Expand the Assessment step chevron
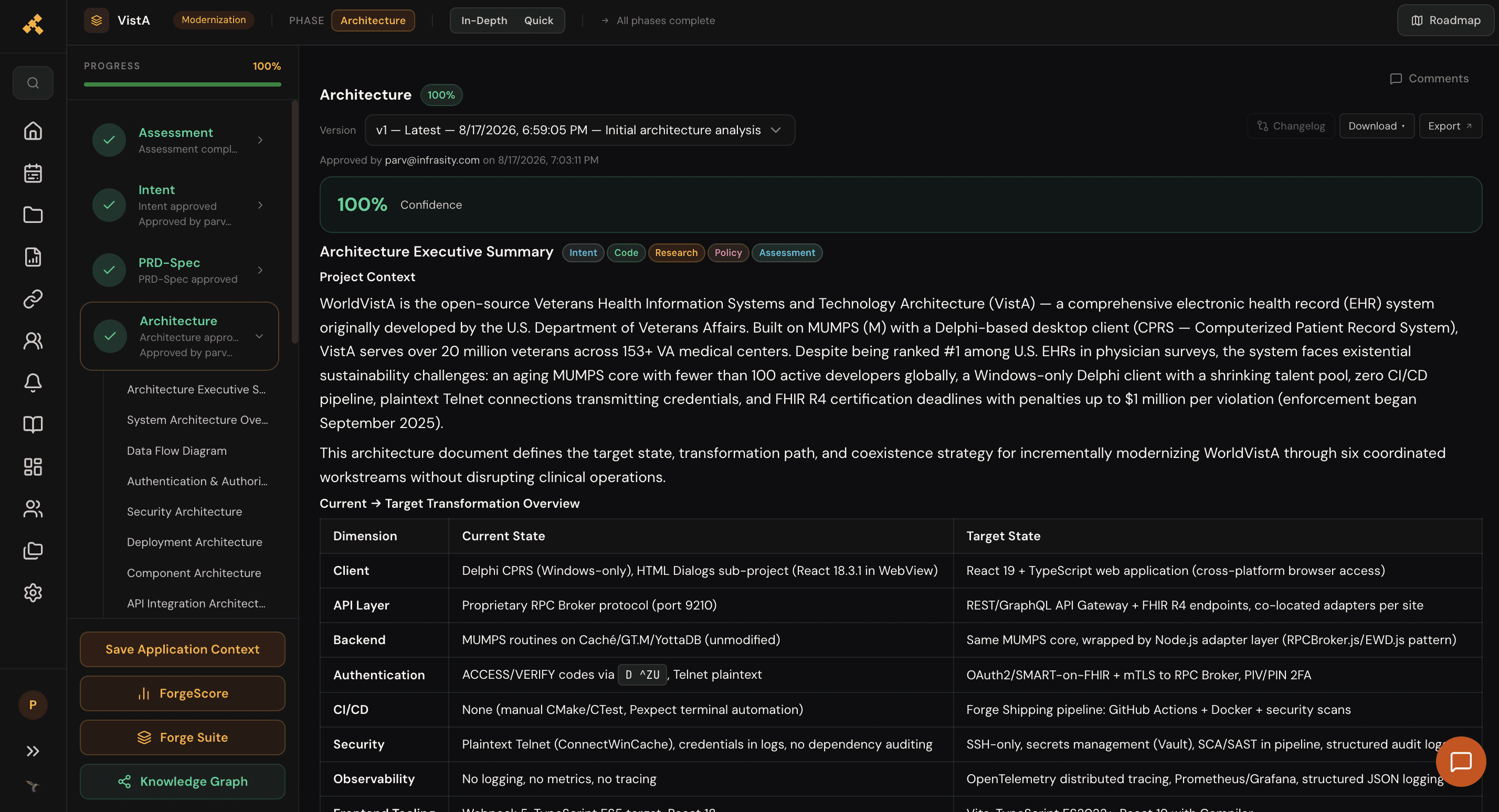Image resolution: width=1499 pixels, height=812 pixels. click(260, 140)
